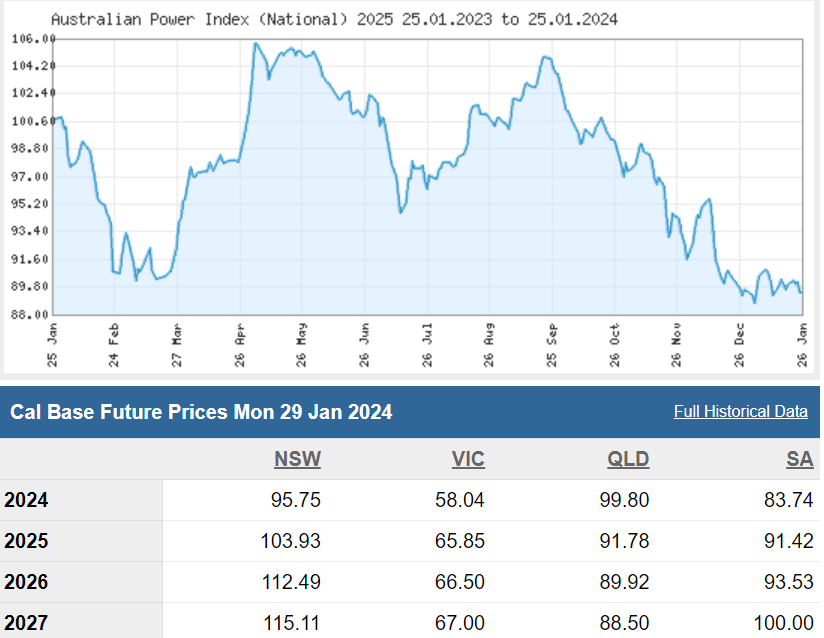This screenshot has height=638, width=824.
Task: Click the Australian Power Index chart title
Action: point(333,19)
